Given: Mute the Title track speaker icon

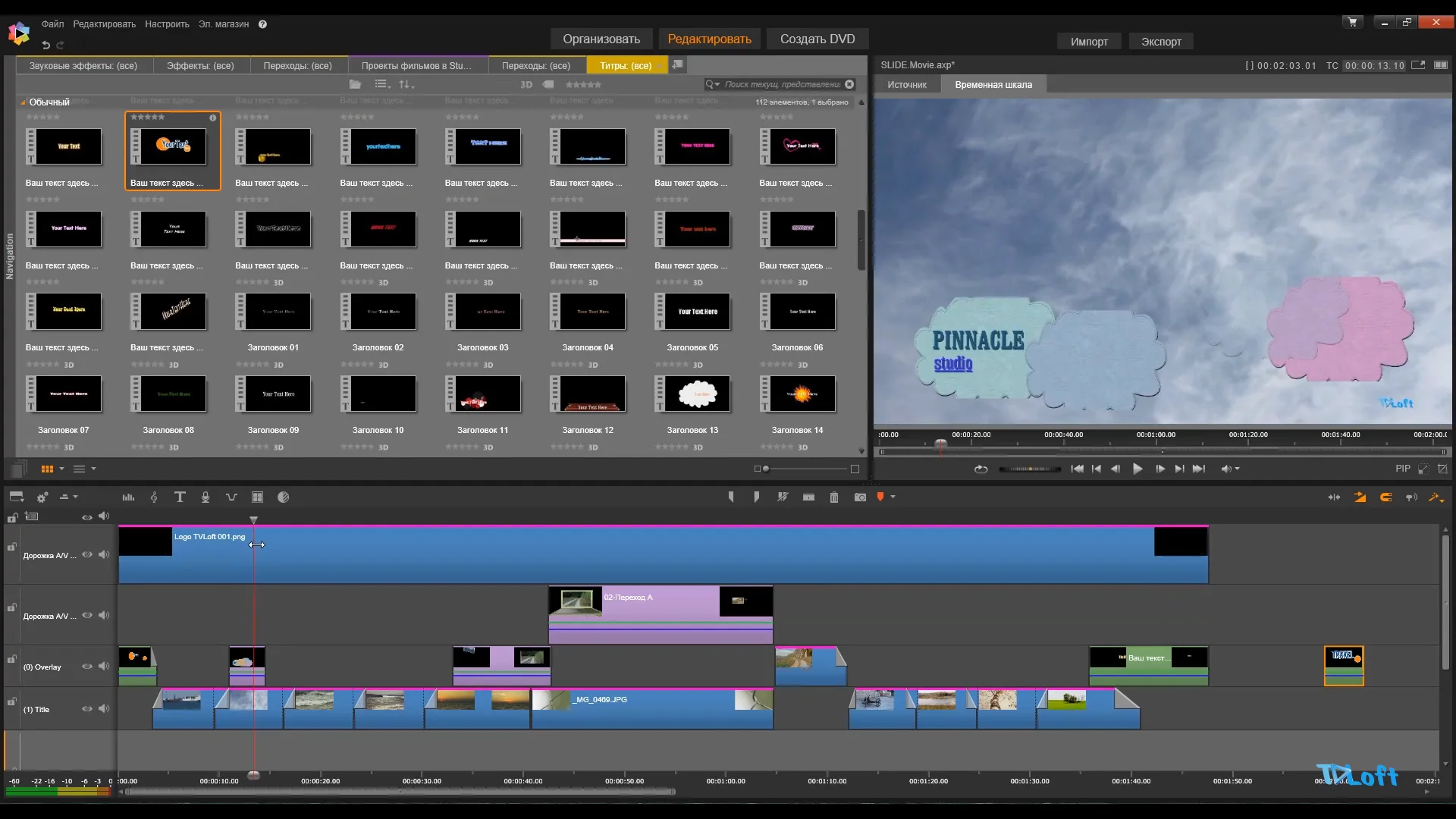Looking at the screenshot, I should click(104, 709).
